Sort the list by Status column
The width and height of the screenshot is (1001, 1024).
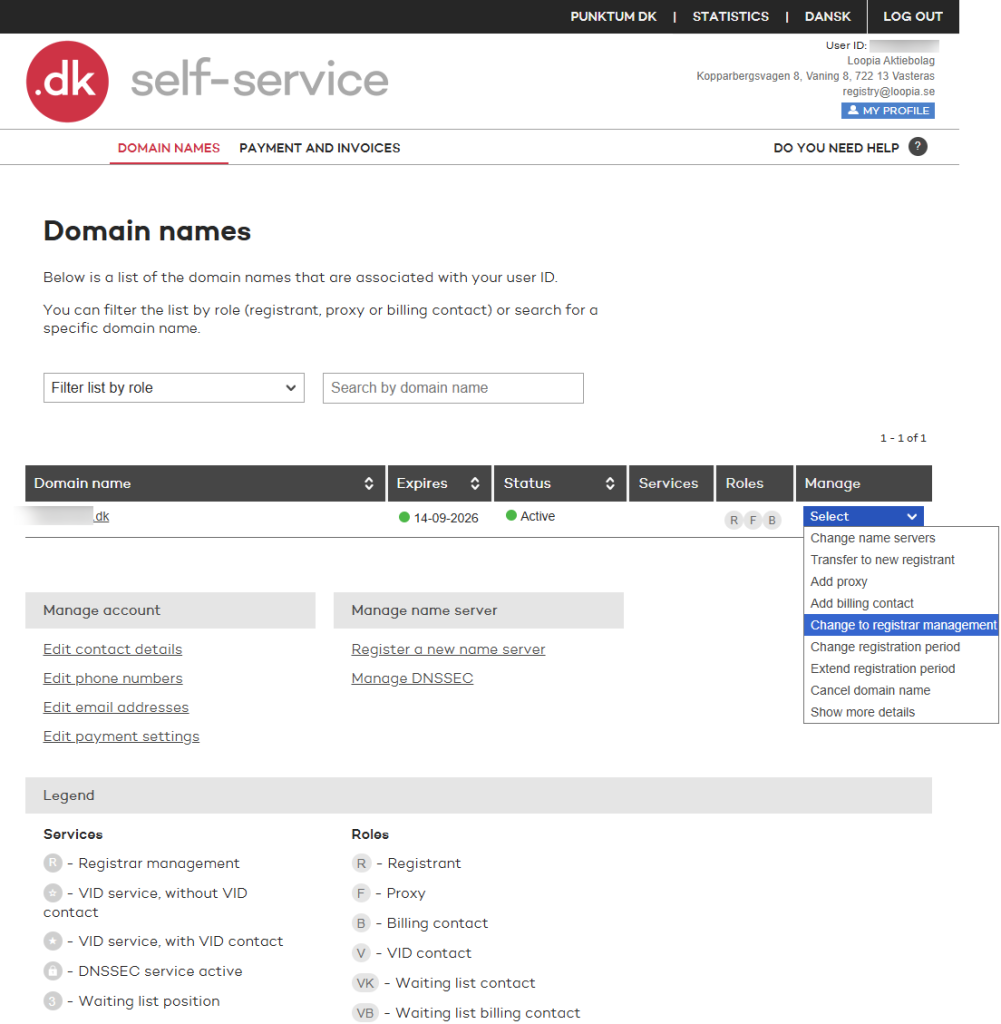tap(610, 484)
